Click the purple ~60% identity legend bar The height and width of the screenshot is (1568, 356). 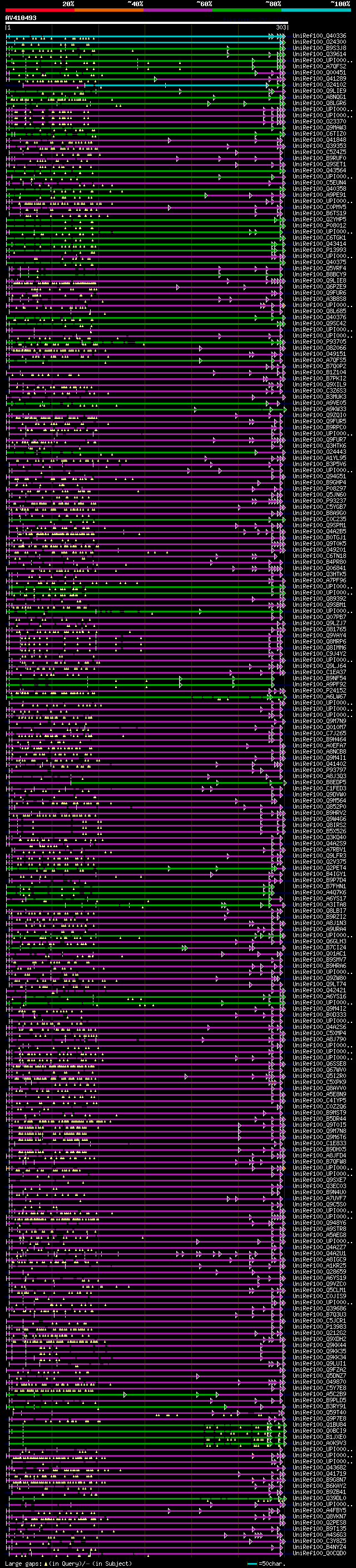tap(177, 10)
